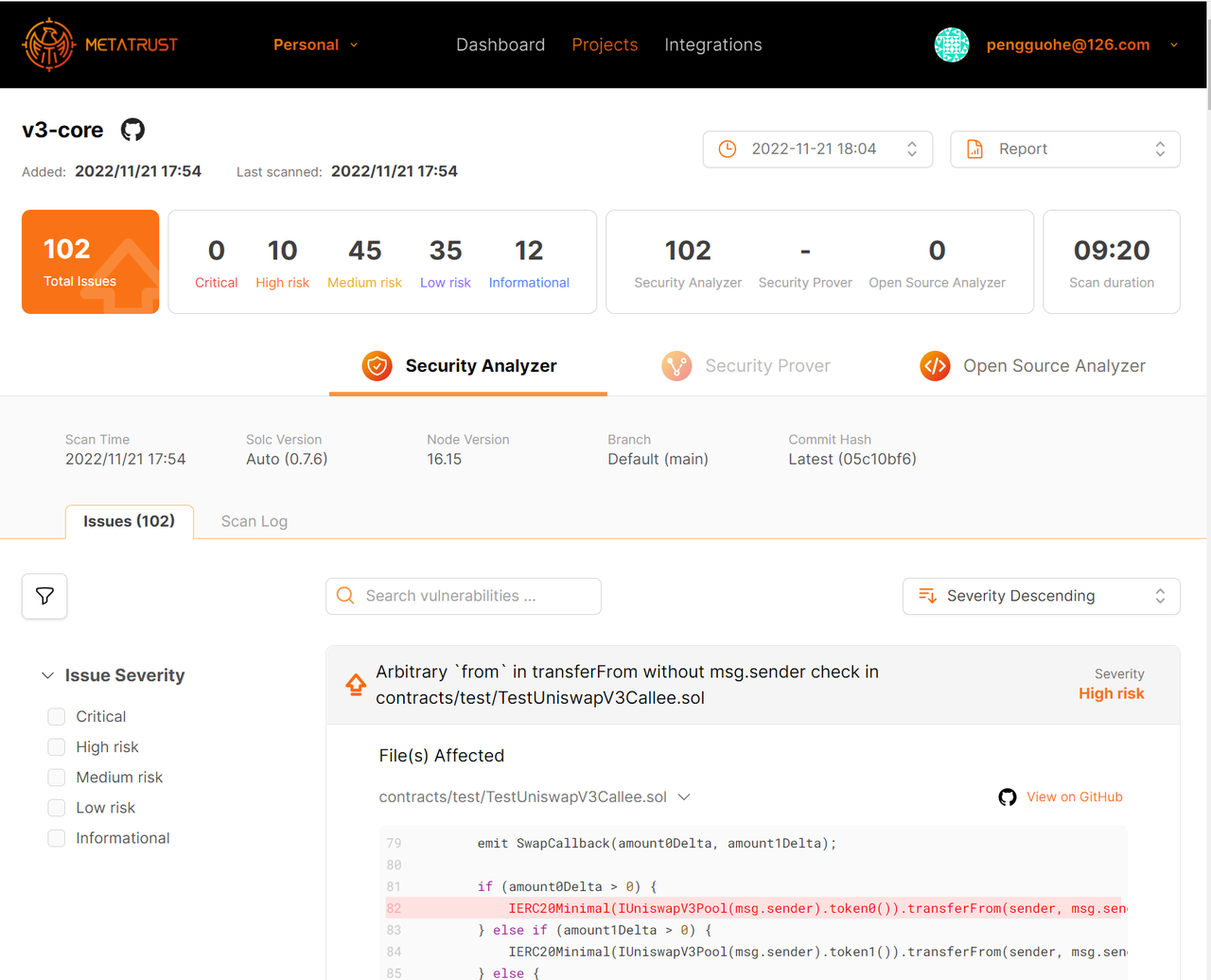Switch to the Scan Log tab
Viewport: 1211px width, 980px height.
pyautogui.click(x=254, y=521)
